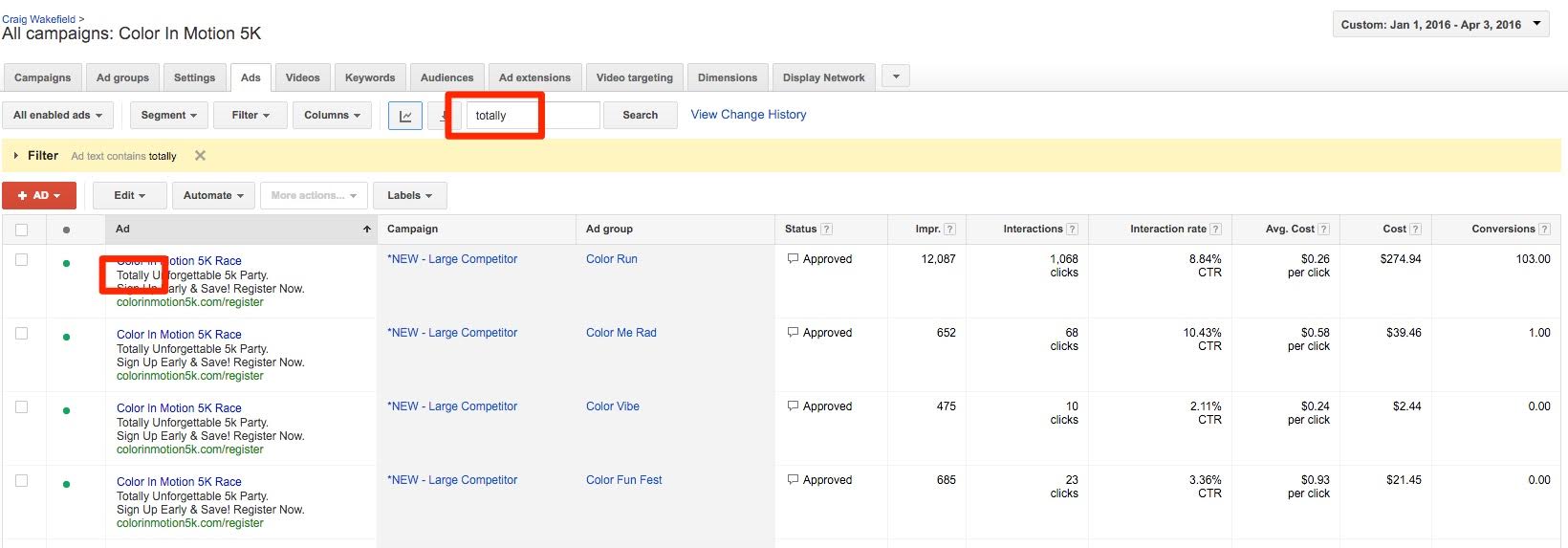Click sort arrow in Ad column header
1568x548 pixels.
pos(366,230)
